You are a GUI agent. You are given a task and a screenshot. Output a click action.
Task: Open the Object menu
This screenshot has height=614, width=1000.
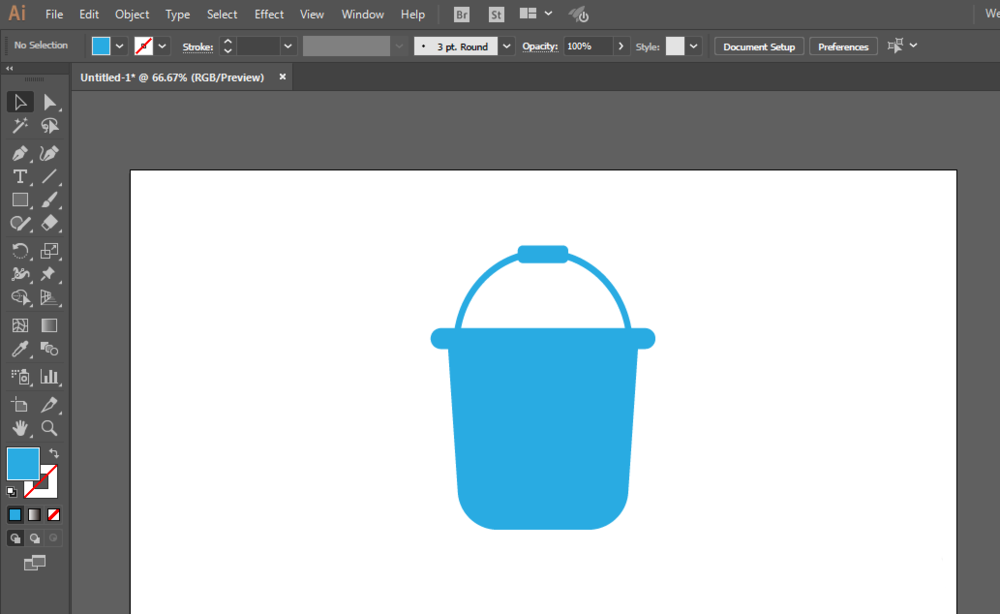[x=132, y=15]
